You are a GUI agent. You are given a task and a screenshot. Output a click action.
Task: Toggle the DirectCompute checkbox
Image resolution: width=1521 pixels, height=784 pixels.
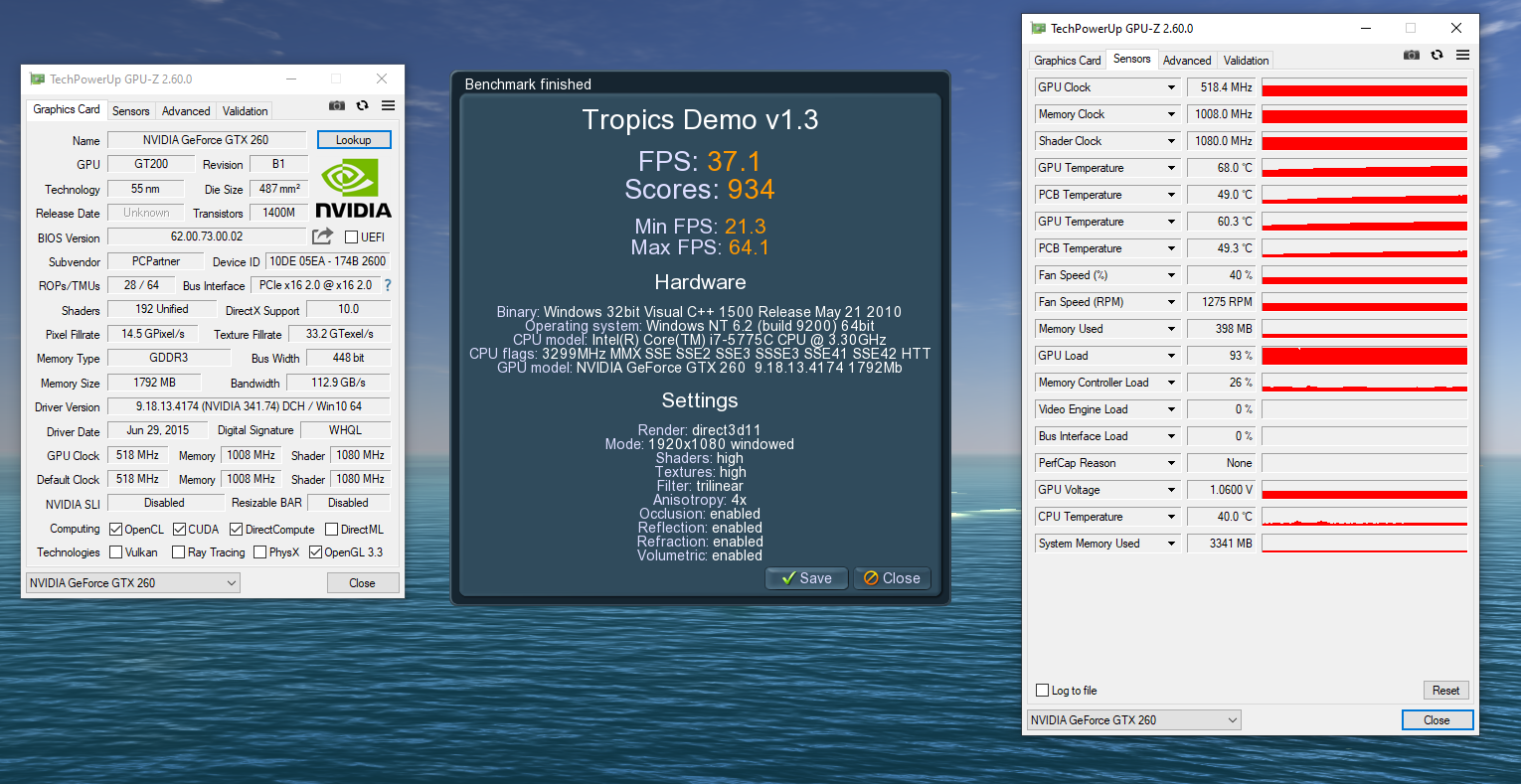click(x=237, y=530)
